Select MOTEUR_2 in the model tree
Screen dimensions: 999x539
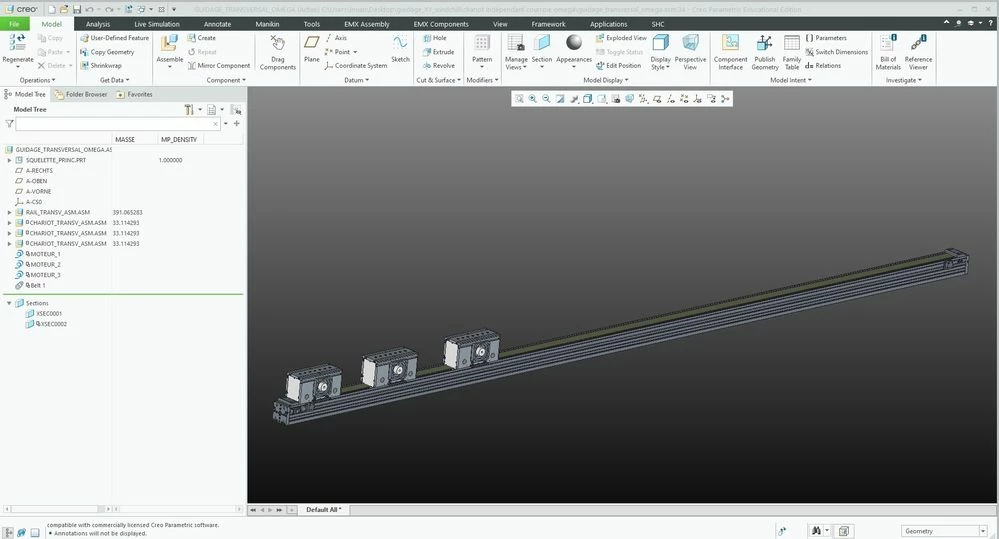(x=45, y=264)
